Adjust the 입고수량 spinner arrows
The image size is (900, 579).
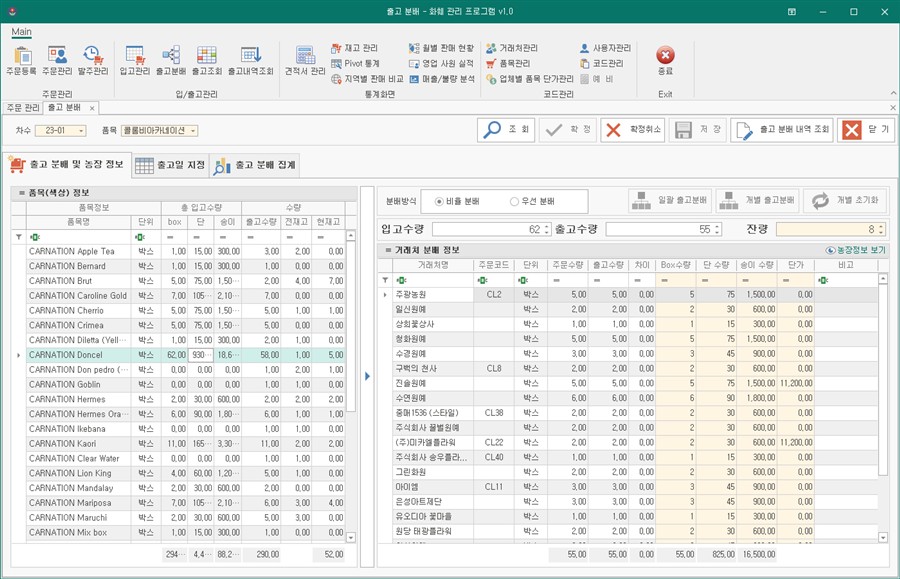pos(546,230)
